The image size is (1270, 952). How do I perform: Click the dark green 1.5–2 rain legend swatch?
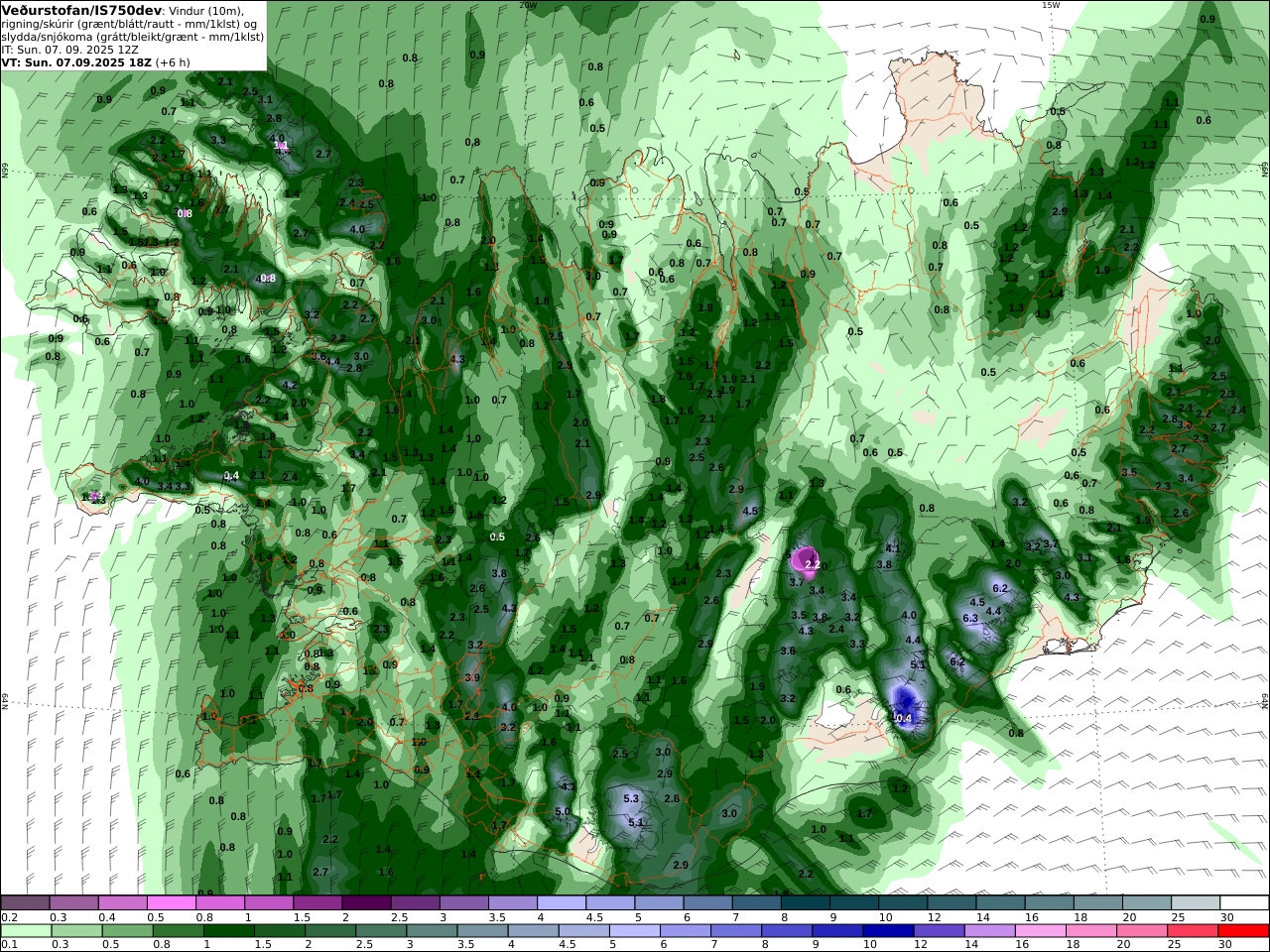tap(279, 931)
